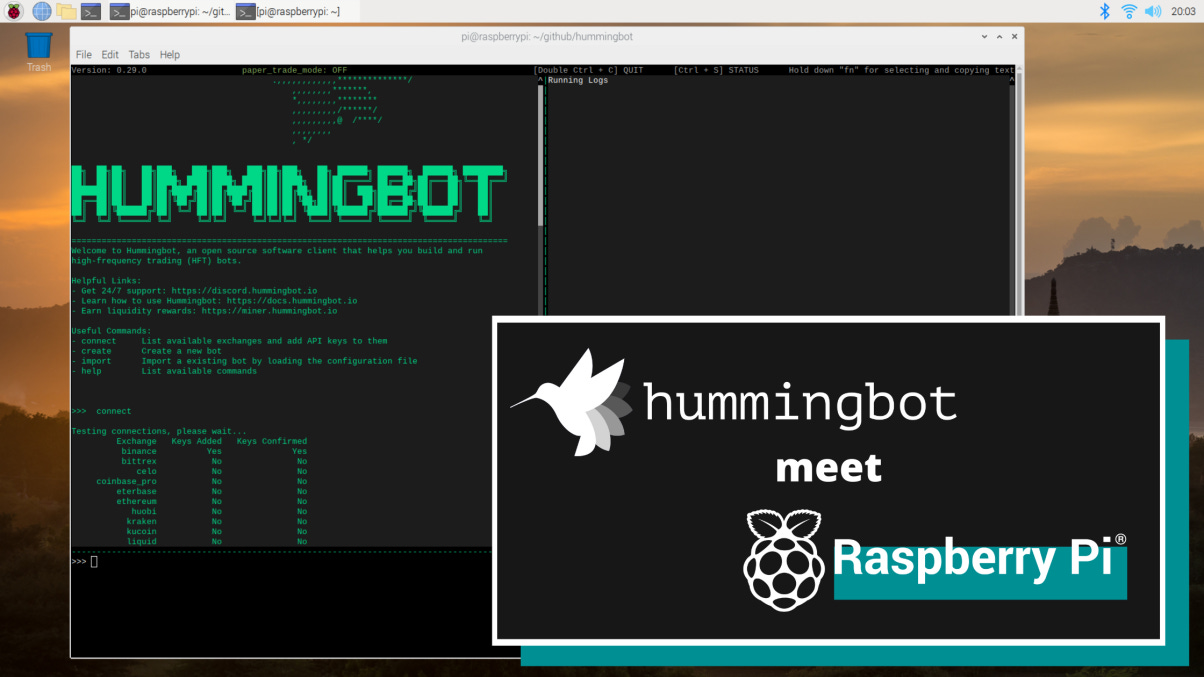Click the 'connect' entry under Useful Commands

click(230, 341)
